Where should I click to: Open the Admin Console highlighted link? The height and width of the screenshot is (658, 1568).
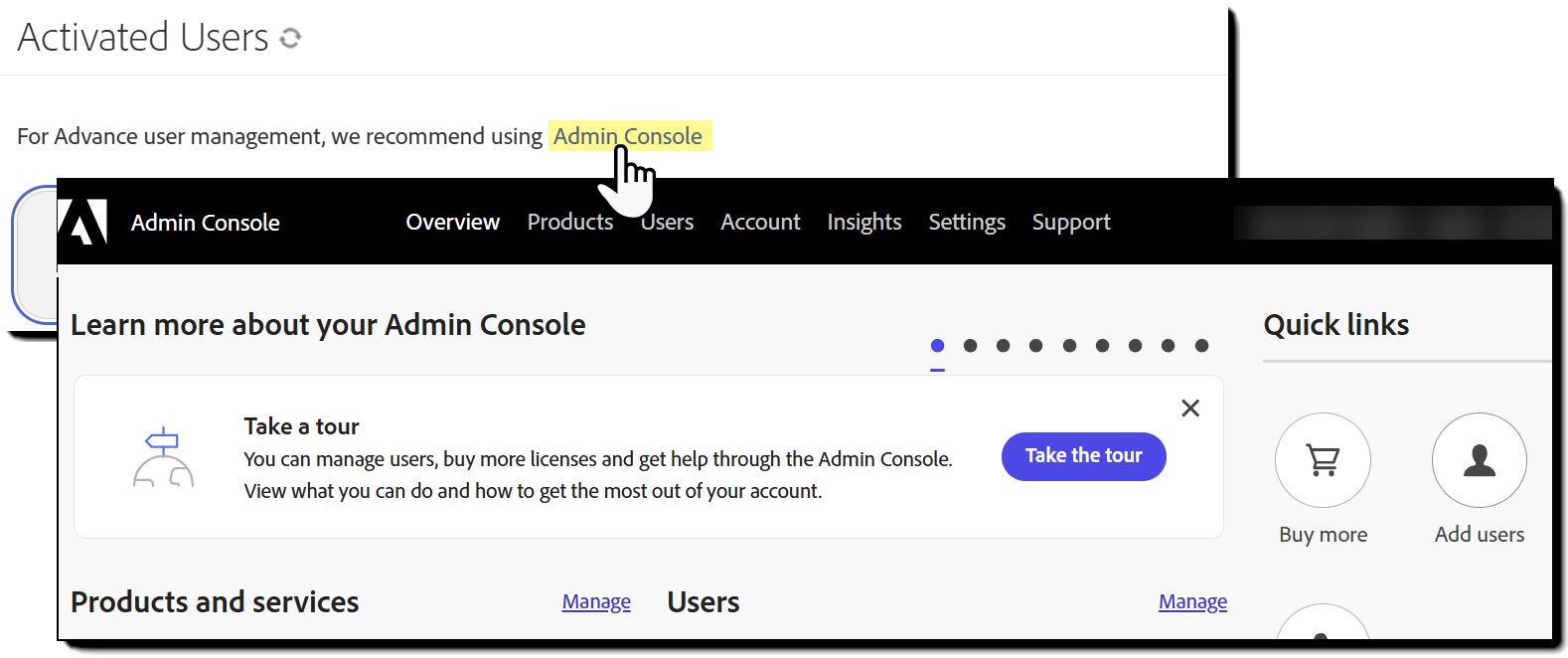click(x=627, y=136)
